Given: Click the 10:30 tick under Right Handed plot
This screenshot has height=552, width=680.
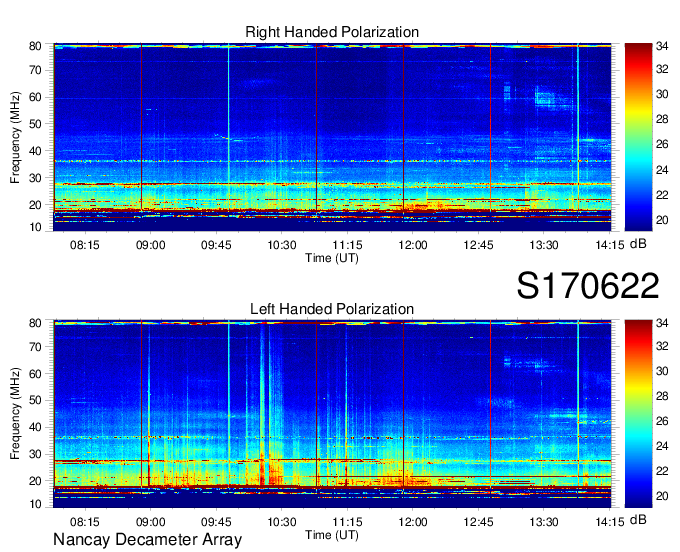Looking at the screenshot, I should [x=281, y=245].
